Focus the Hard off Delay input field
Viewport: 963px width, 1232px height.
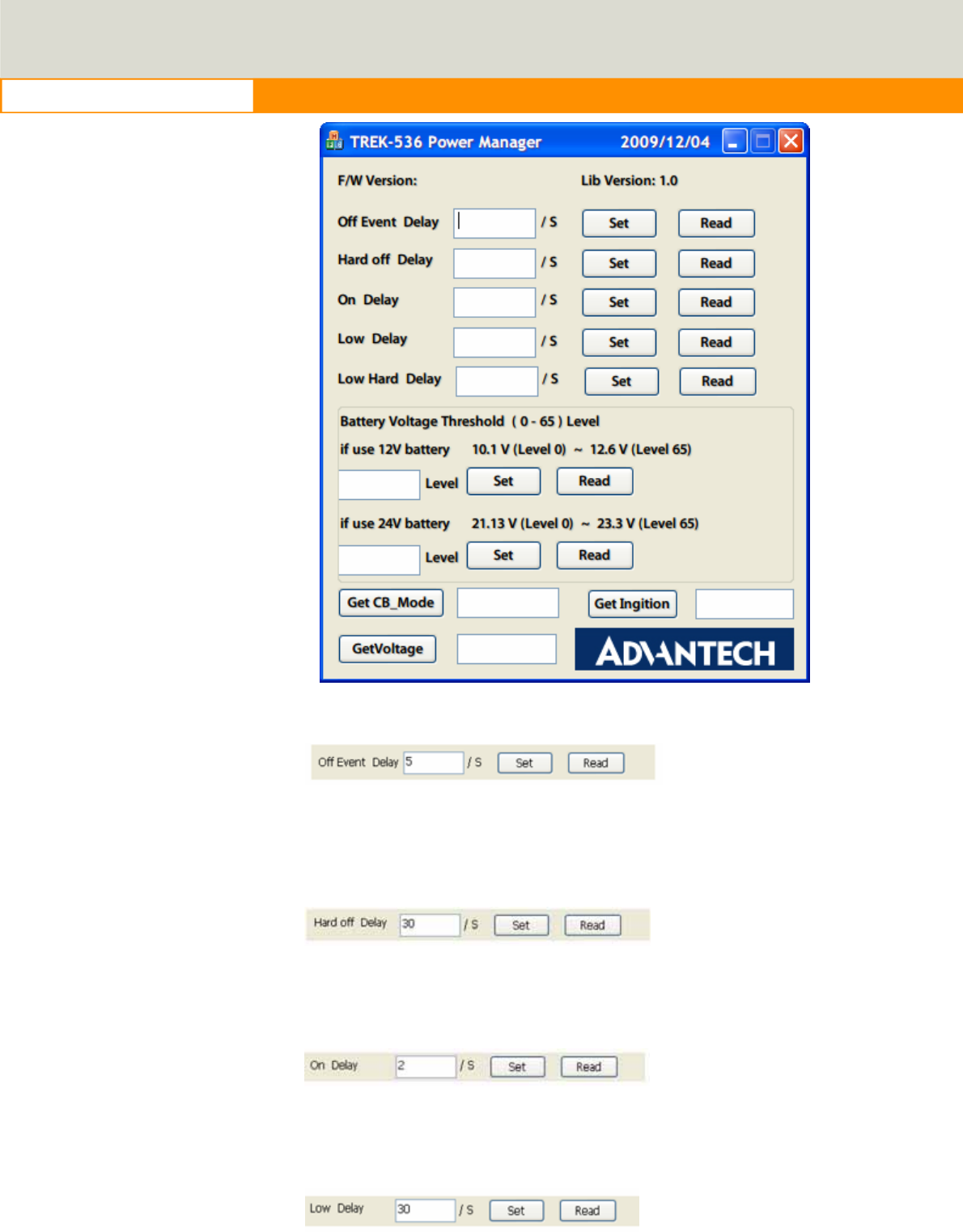coord(494,263)
